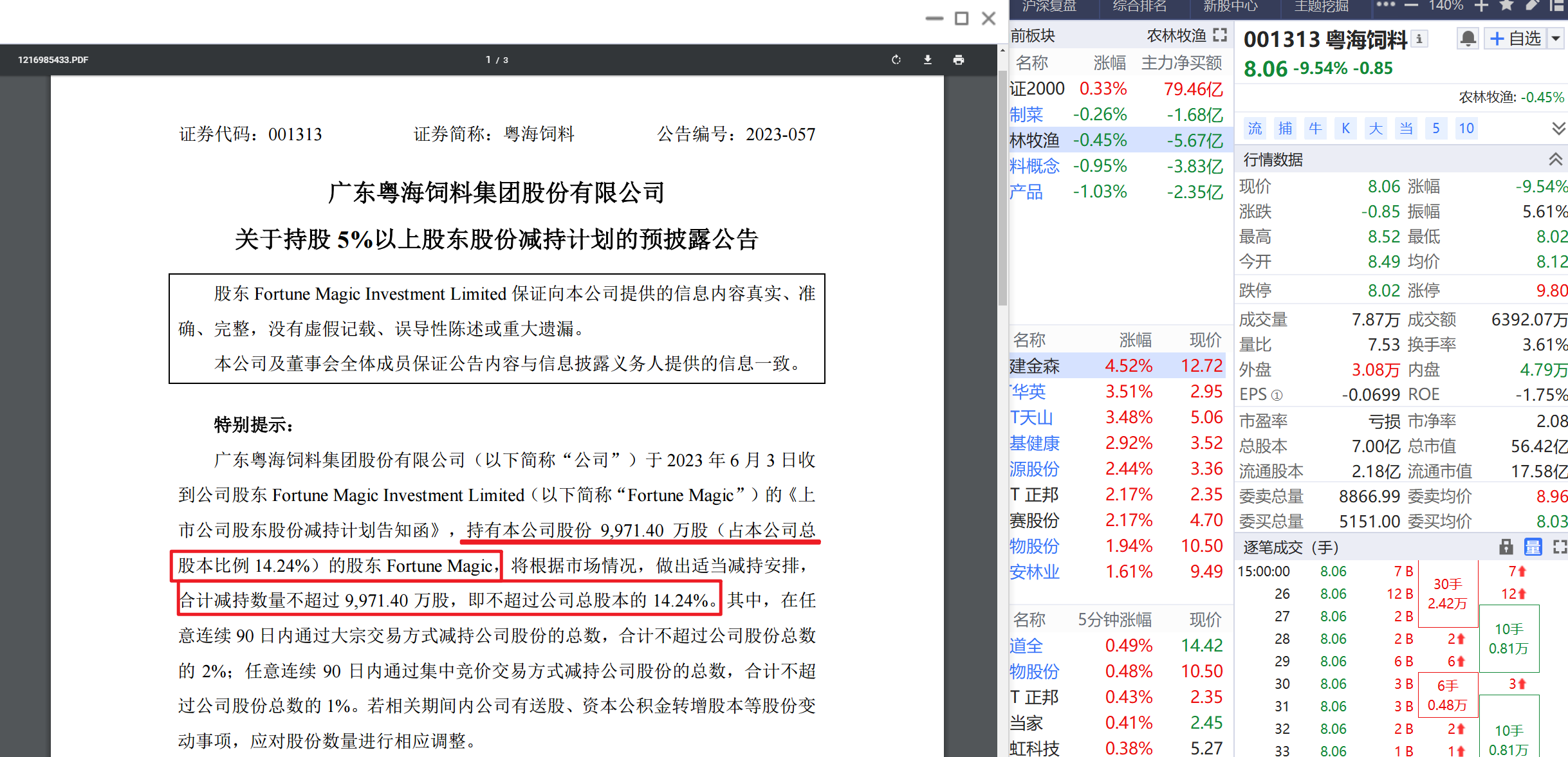
Task: Select the 牛 shortcut button
Action: pyautogui.click(x=1315, y=128)
